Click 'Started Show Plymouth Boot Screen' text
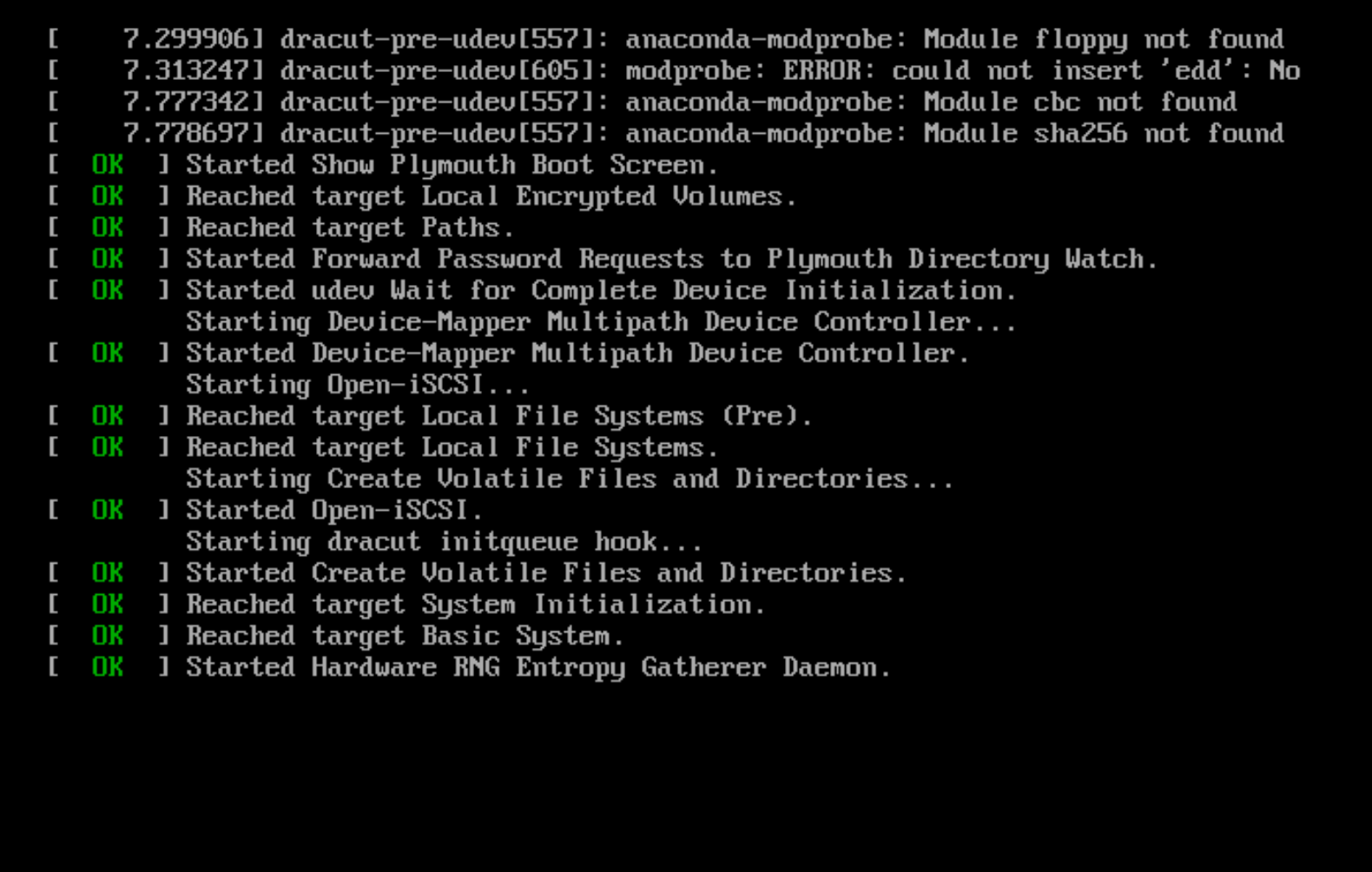Viewport: 1372px width, 872px height. [x=452, y=165]
